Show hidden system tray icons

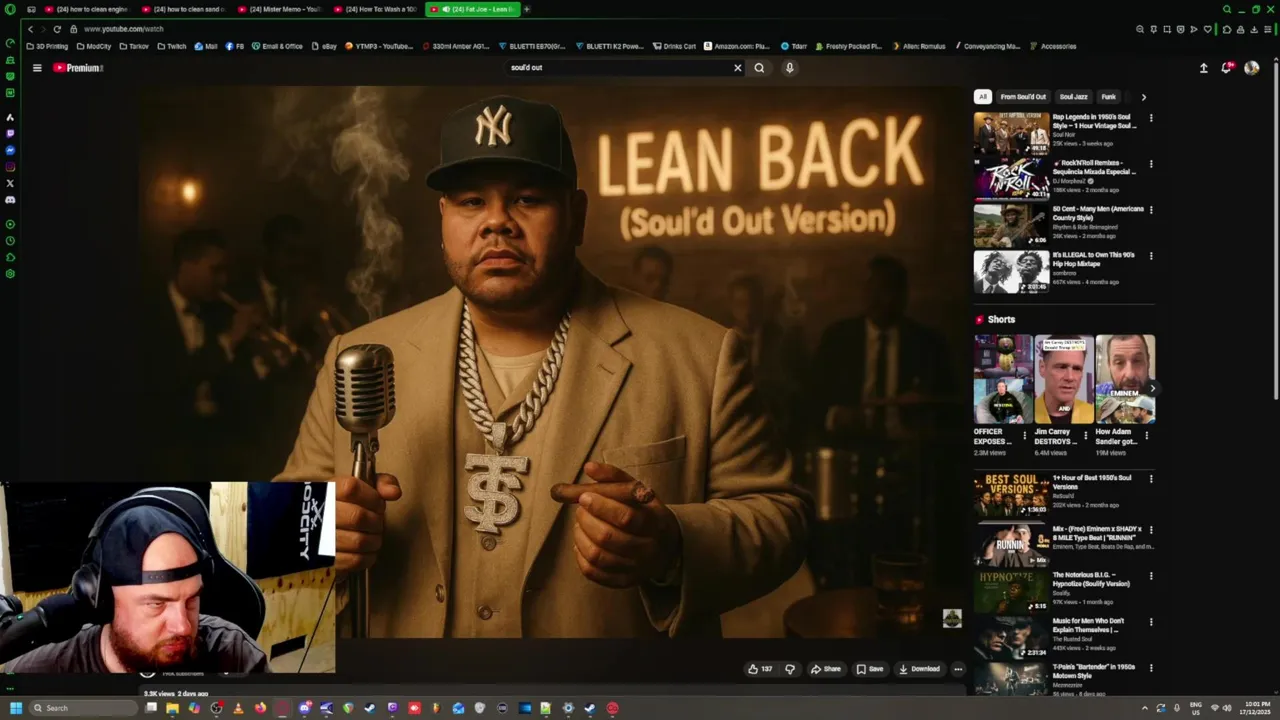point(1145,708)
